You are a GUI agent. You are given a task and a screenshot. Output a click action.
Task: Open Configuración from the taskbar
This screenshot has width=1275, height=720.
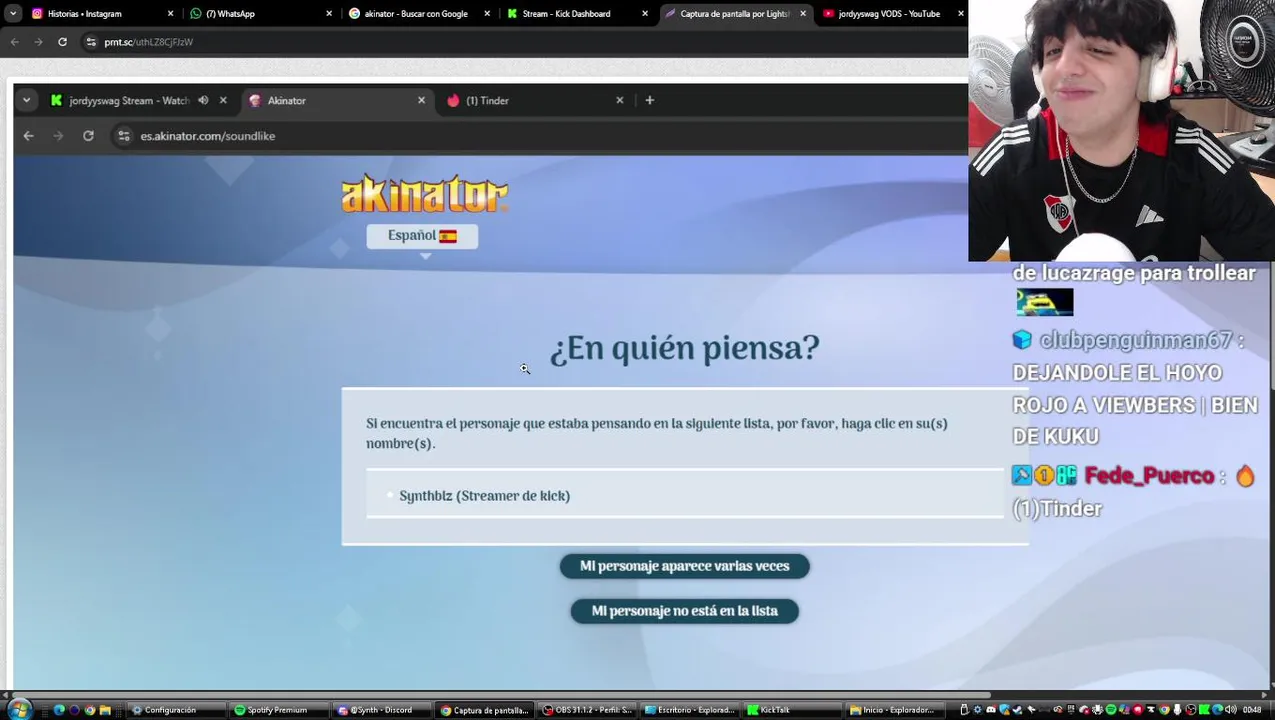176,710
